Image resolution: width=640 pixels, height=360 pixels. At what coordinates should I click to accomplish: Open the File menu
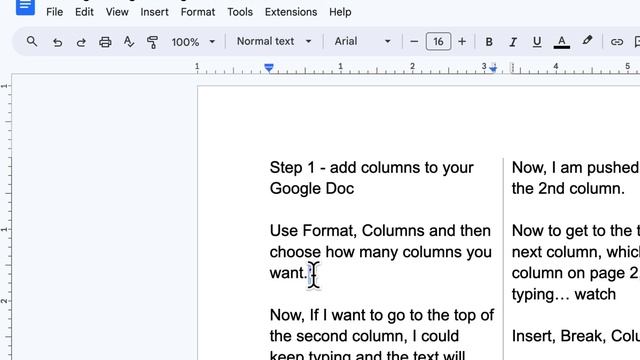tap(55, 12)
